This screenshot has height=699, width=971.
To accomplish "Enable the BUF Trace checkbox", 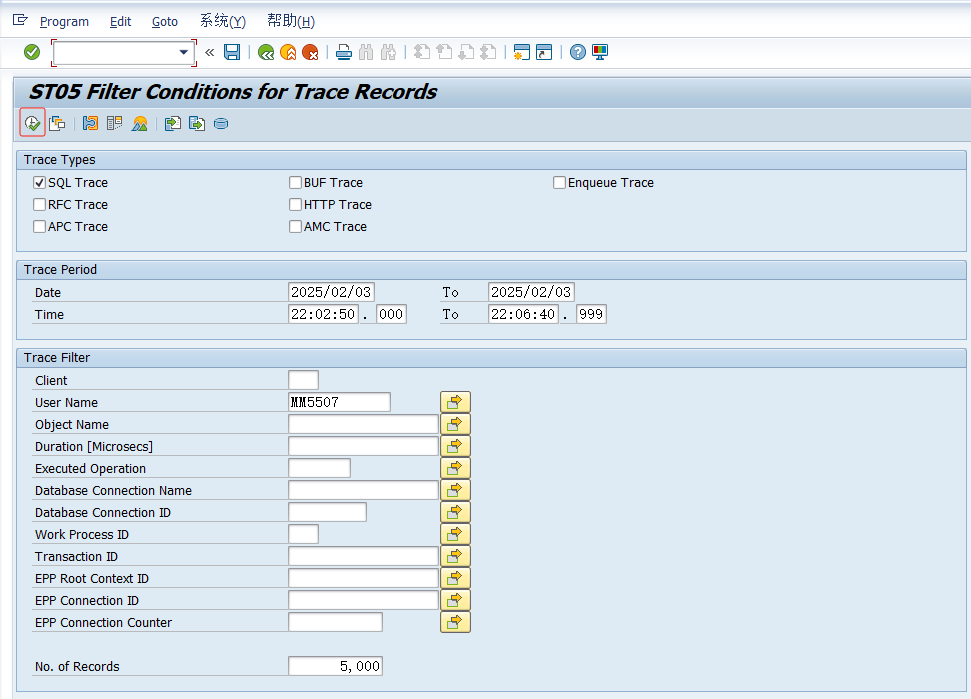I will point(296,182).
